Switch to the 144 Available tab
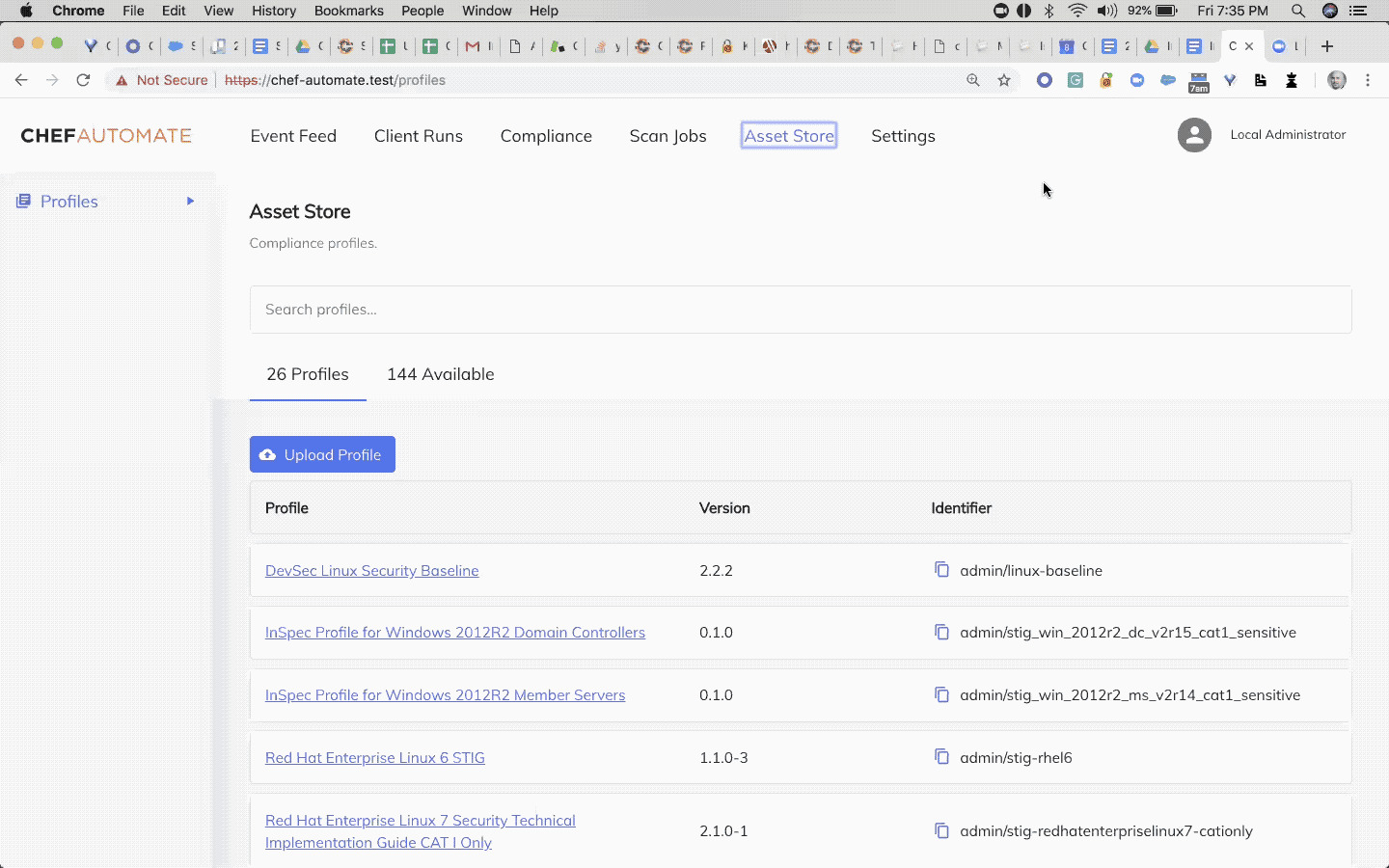Image resolution: width=1389 pixels, height=868 pixels. (x=441, y=374)
